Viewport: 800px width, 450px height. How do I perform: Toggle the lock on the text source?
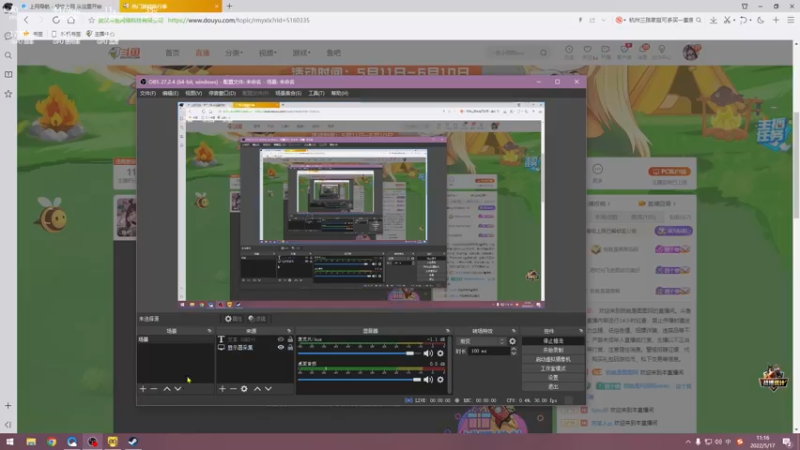coord(290,339)
